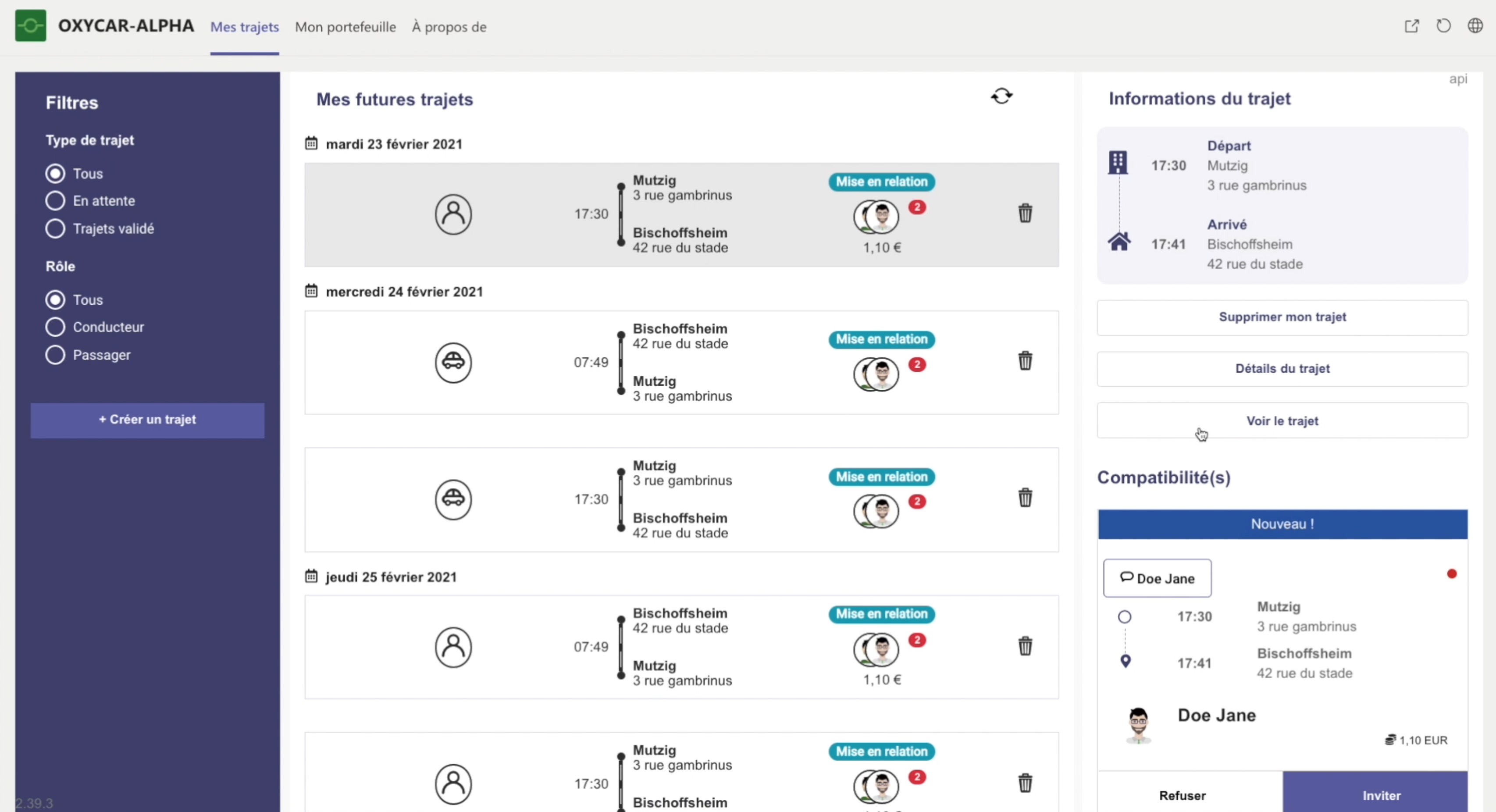Filter by Conducteur role
Viewport: 1496px width, 812px height.
[55, 327]
